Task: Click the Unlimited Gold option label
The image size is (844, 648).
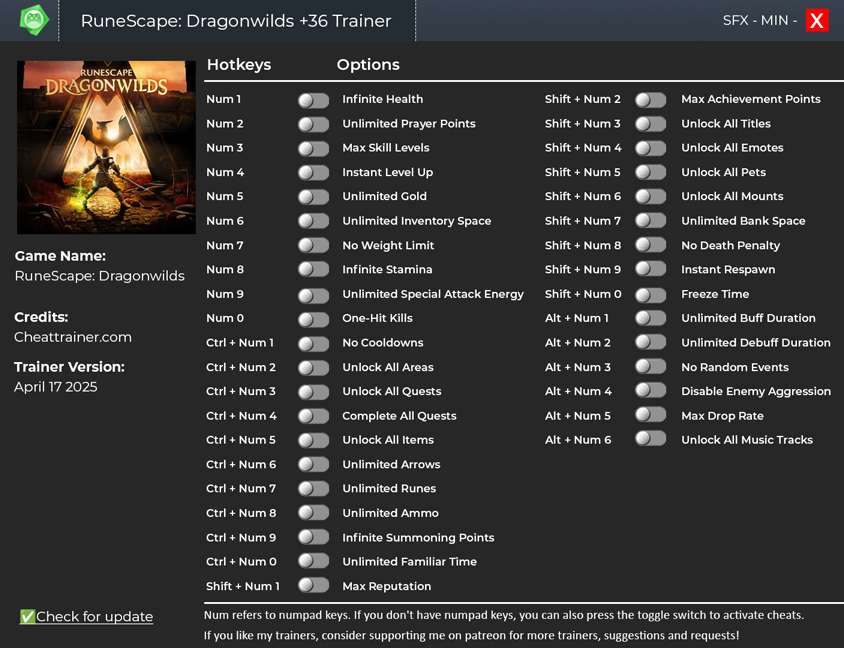Action: click(384, 196)
